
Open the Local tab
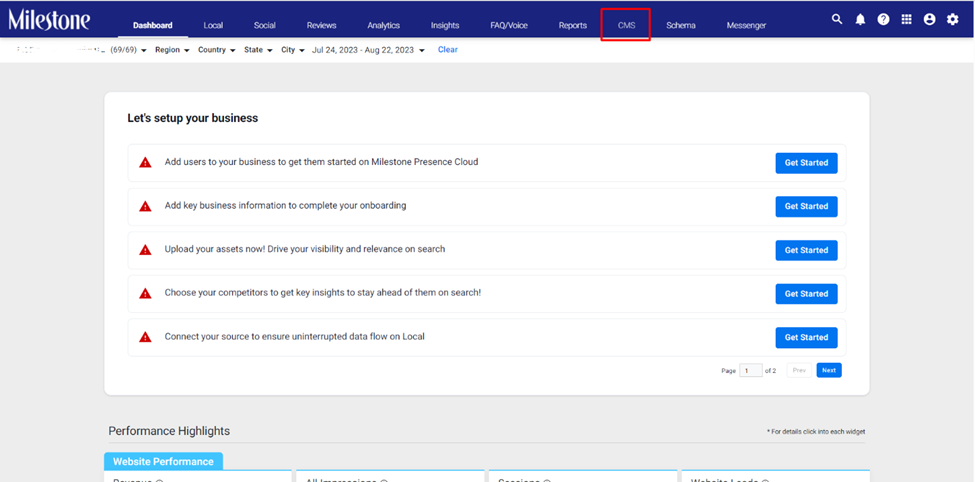[213, 25]
